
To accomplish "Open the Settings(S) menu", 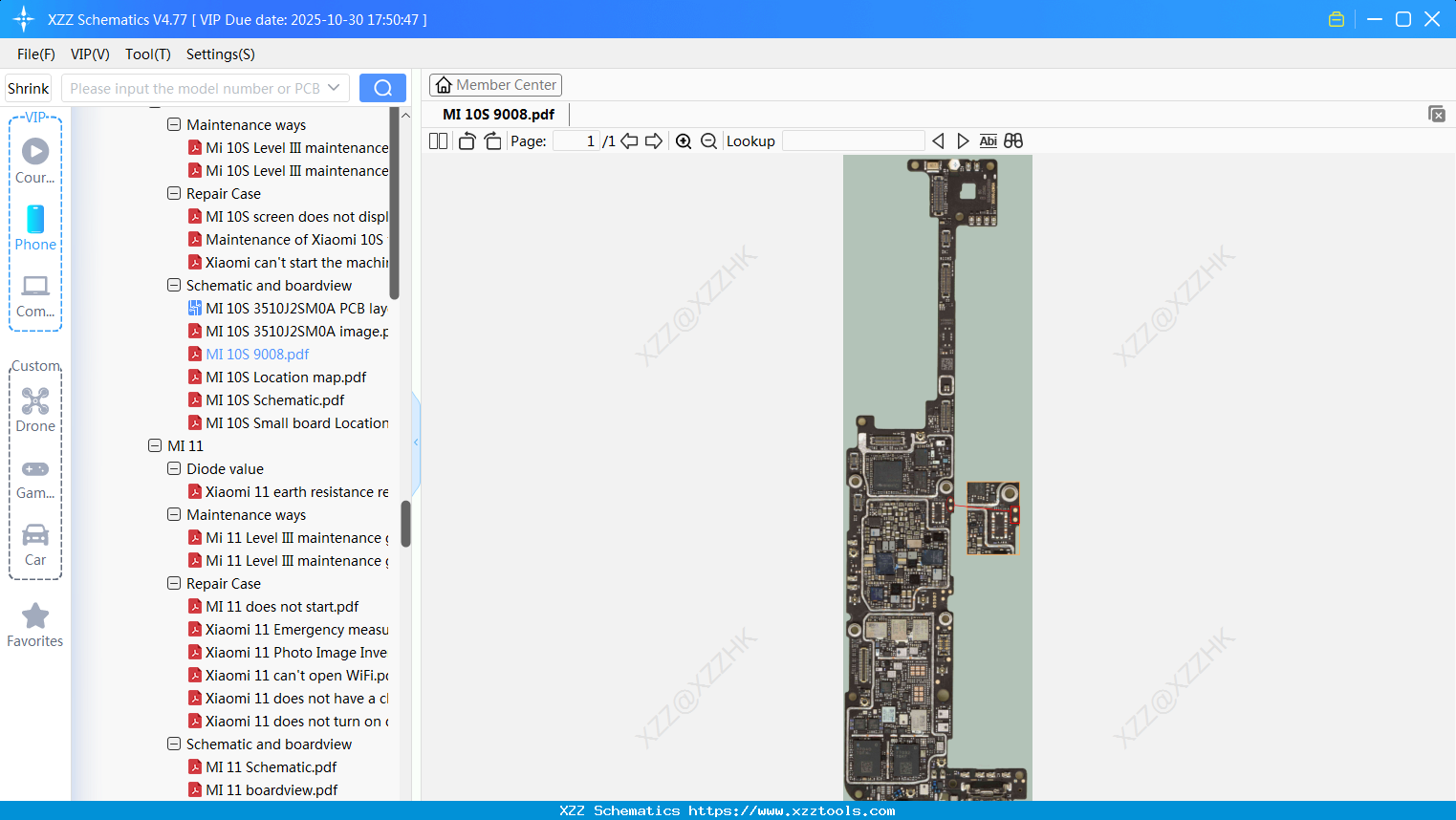I will coord(220,54).
